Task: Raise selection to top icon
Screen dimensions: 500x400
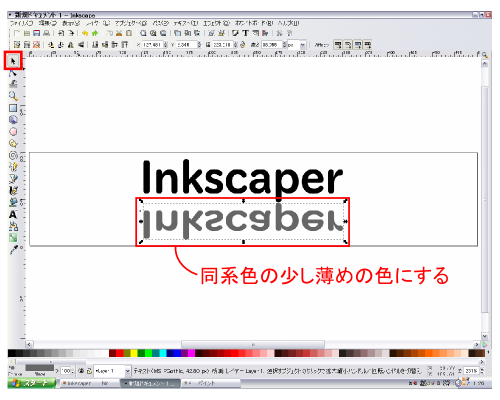Action: pos(125,45)
